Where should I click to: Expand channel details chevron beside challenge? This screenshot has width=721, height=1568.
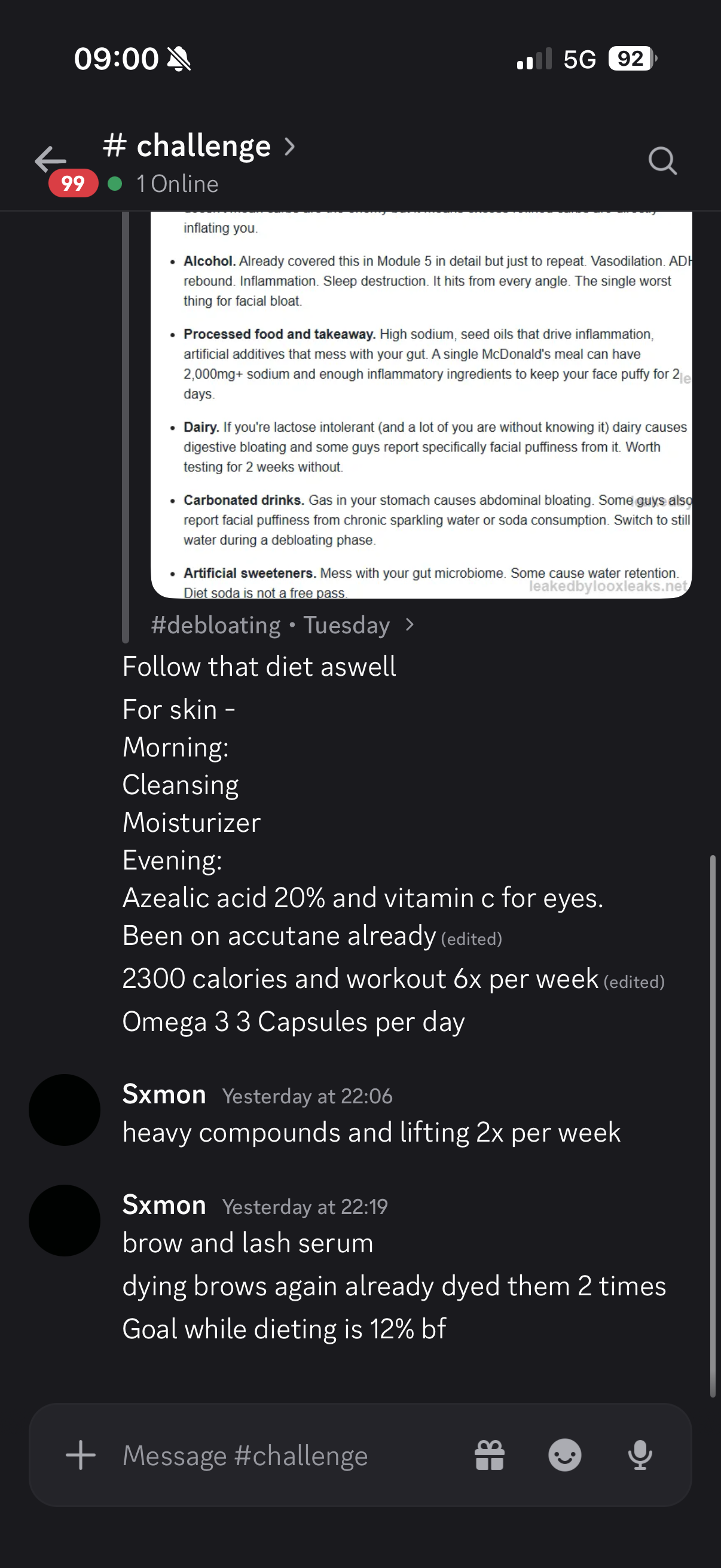click(x=290, y=147)
